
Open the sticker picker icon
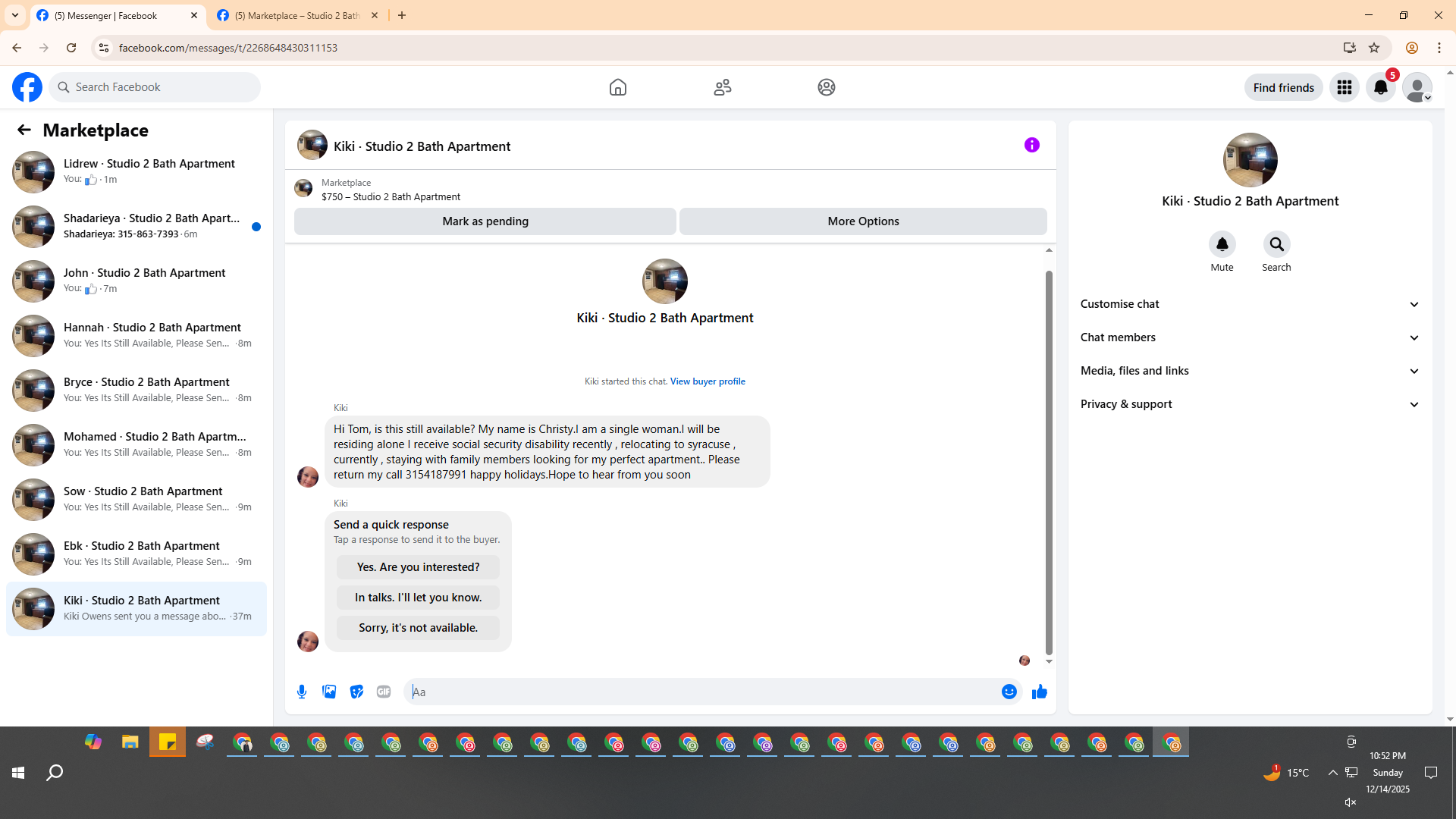pyautogui.click(x=356, y=692)
